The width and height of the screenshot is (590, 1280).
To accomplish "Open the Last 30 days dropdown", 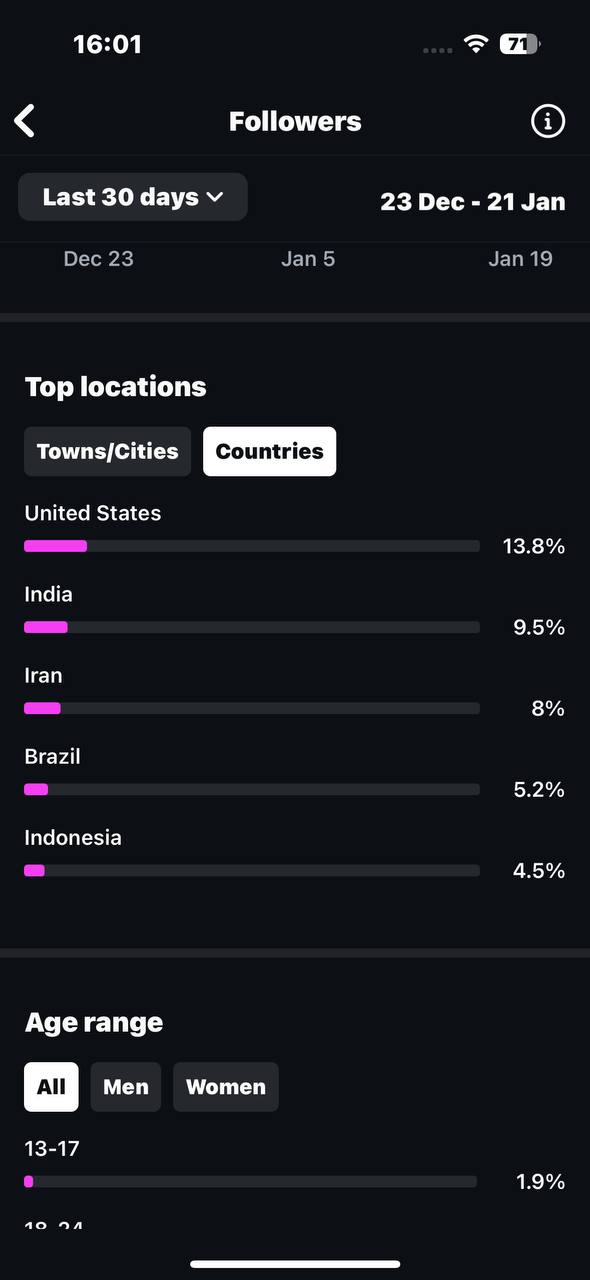I will [x=133, y=197].
